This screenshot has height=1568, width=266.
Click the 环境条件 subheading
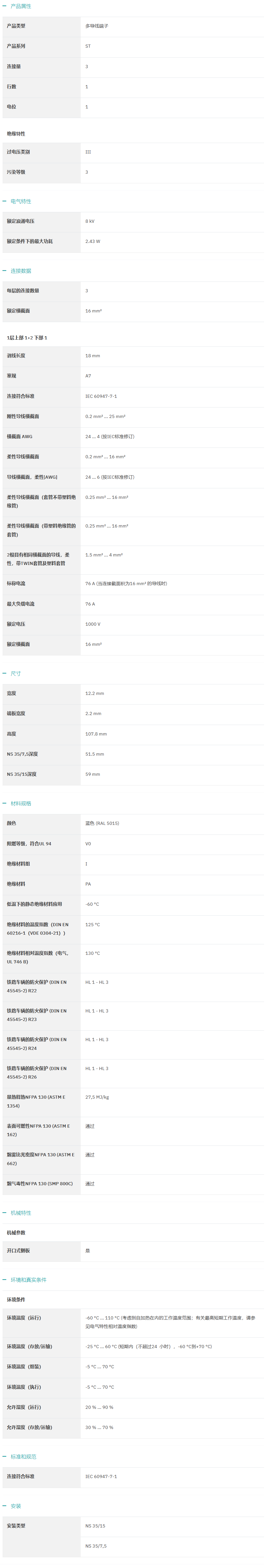pyautogui.click(x=16, y=1300)
